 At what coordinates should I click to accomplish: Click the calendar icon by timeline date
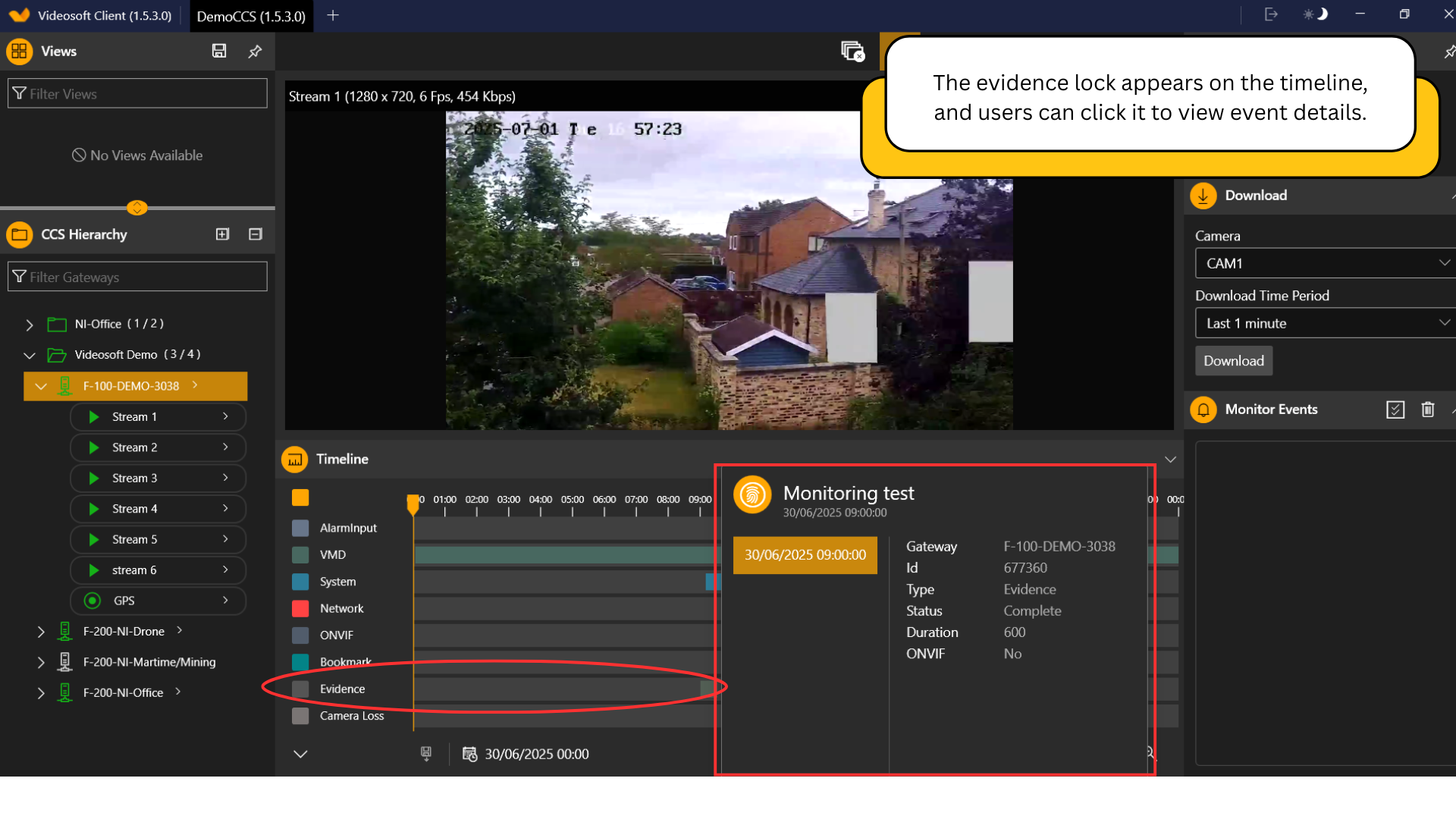[470, 754]
